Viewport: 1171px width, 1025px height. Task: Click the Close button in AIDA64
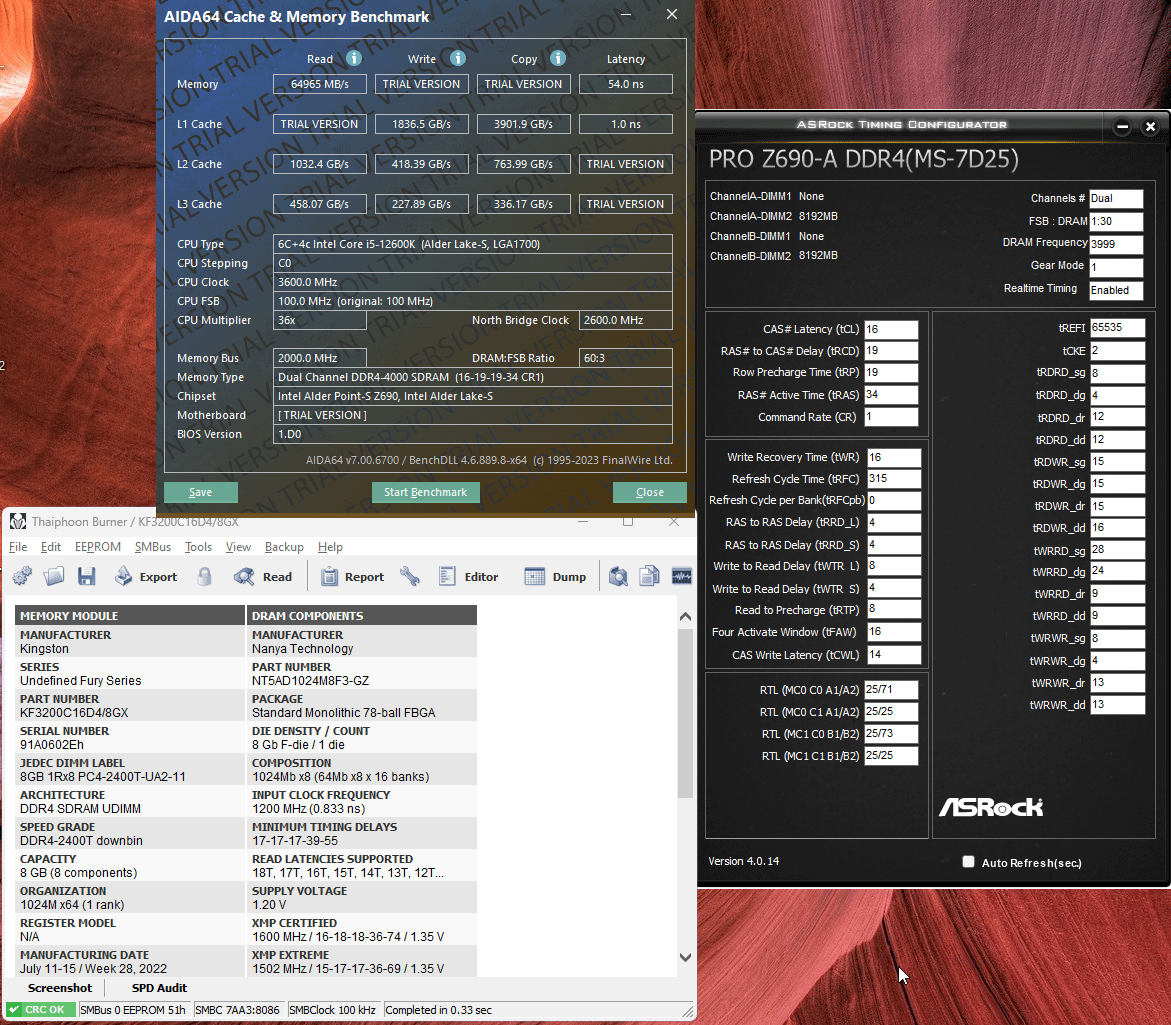[x=650, y=492]
